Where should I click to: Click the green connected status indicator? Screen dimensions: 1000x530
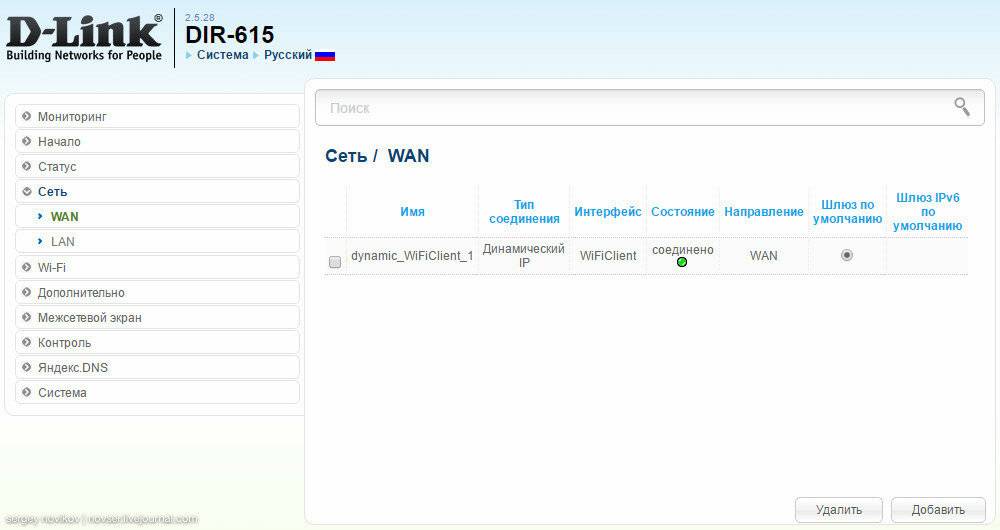point(682,262)
